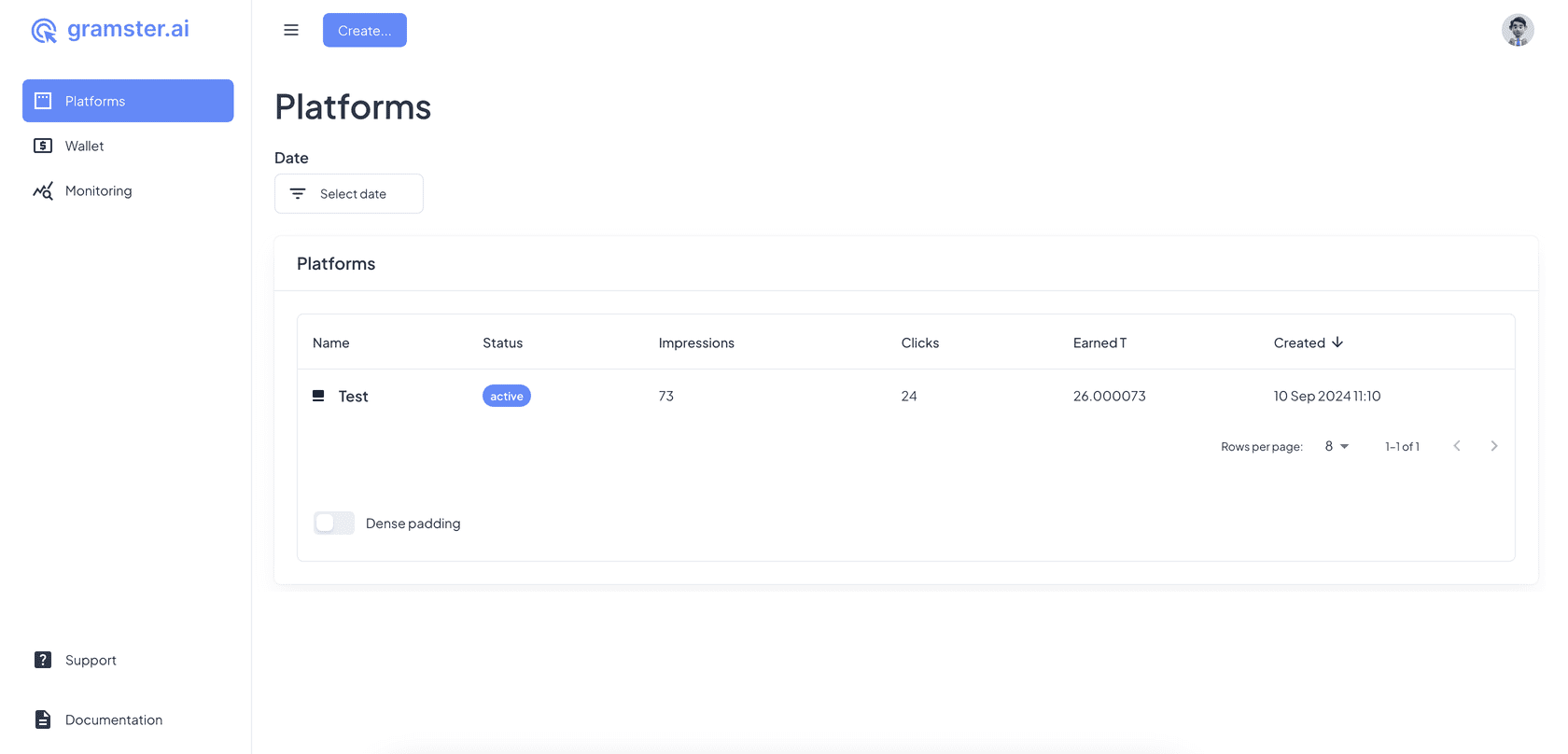Click the Test platform row icon
This screenshot has width=1568, height=754.
(318, 396)
